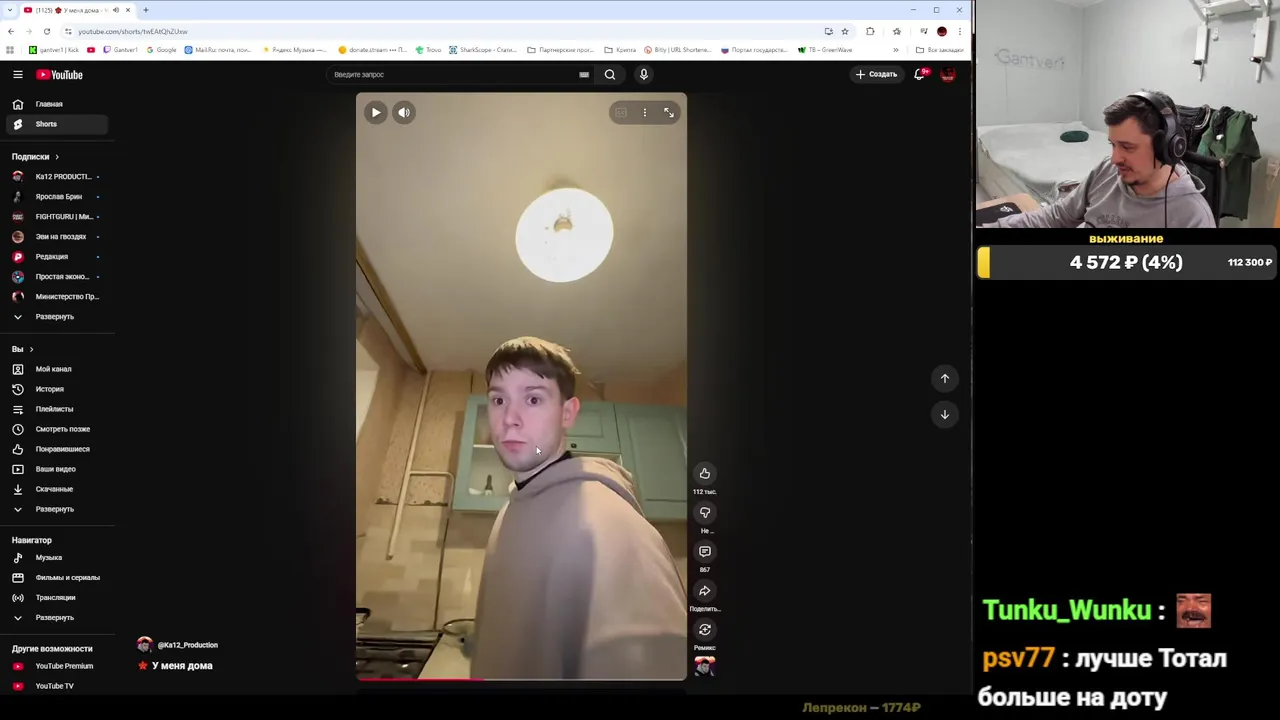The height and width of the screenshot is (720, 1280).
Task: Mute the Shorts video volume
Action: click(x=404, y=112)
